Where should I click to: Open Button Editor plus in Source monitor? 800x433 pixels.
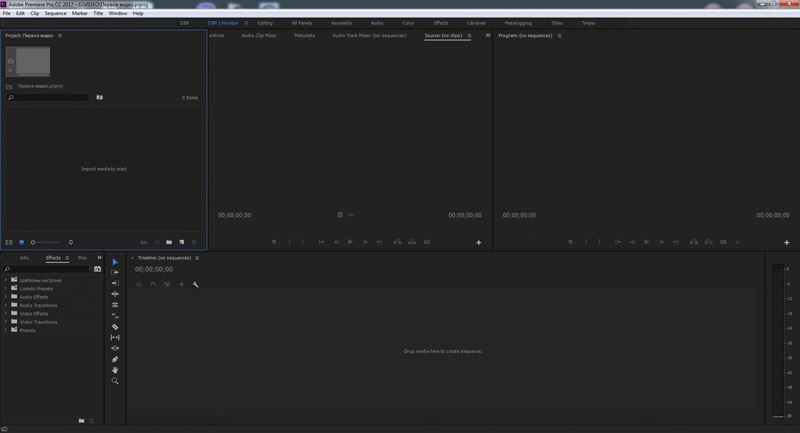479,243
